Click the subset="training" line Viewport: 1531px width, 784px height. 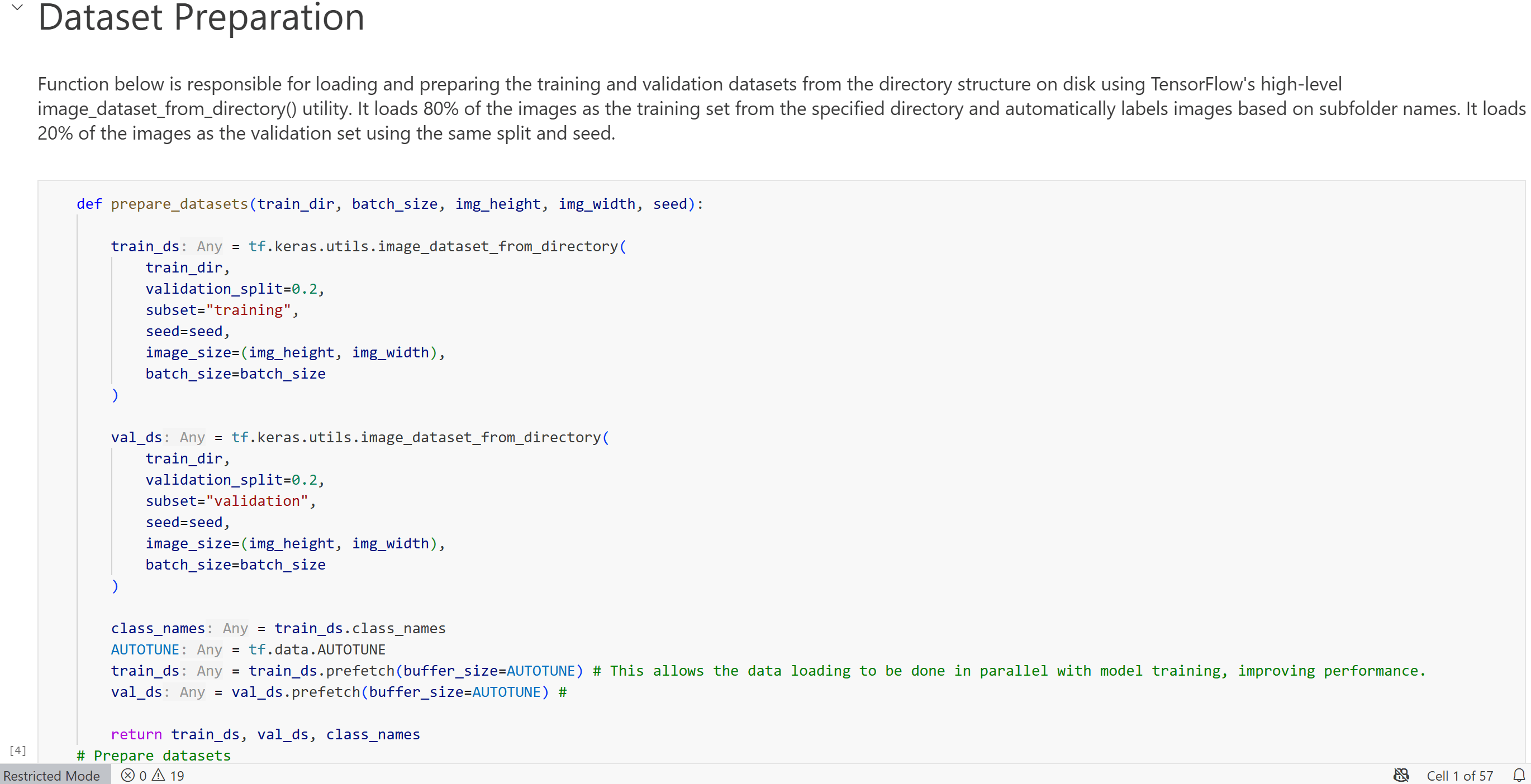(x=222, y=310)
